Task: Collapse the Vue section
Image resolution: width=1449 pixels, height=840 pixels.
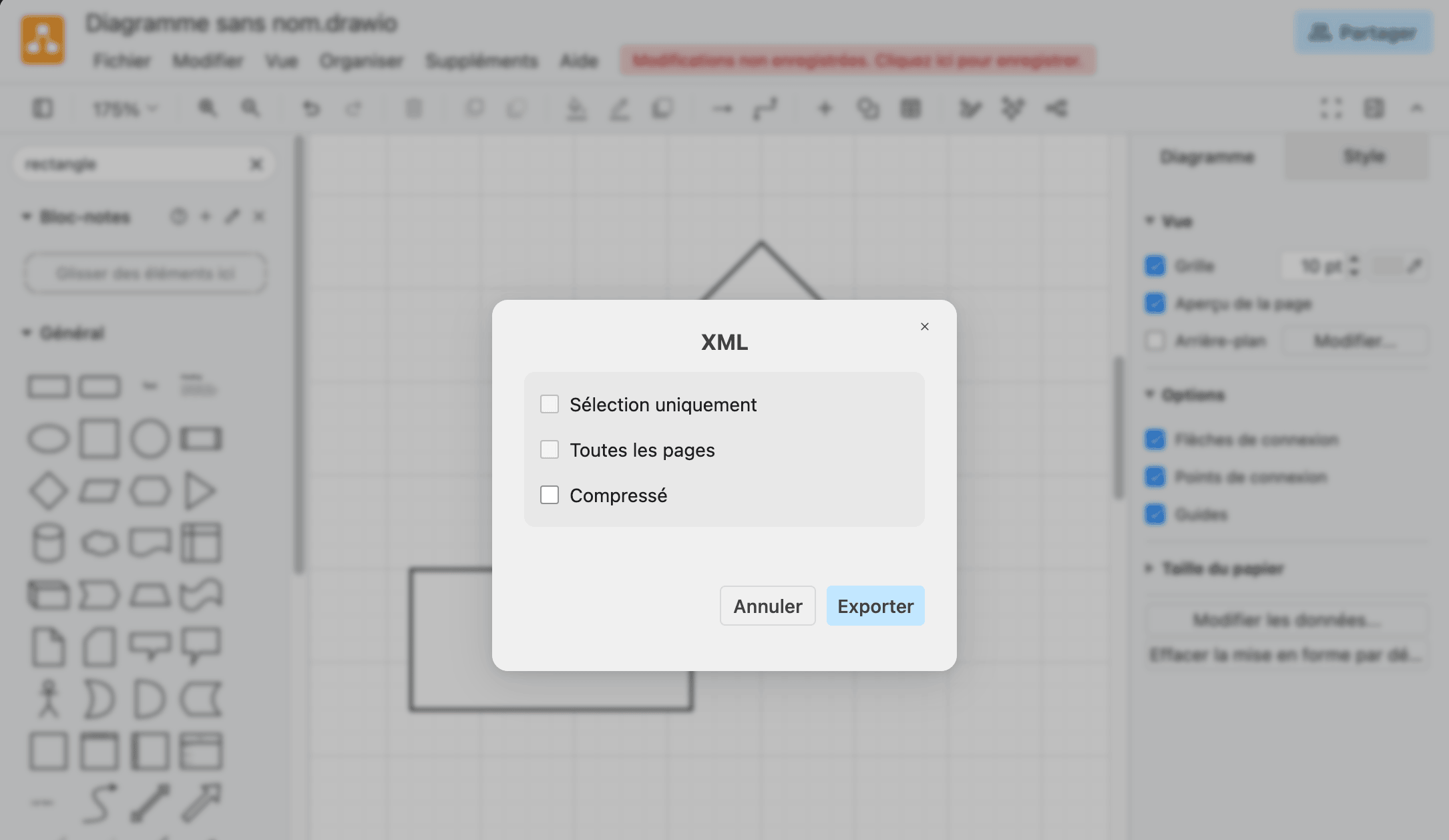Action: [x=1150, y=221]
